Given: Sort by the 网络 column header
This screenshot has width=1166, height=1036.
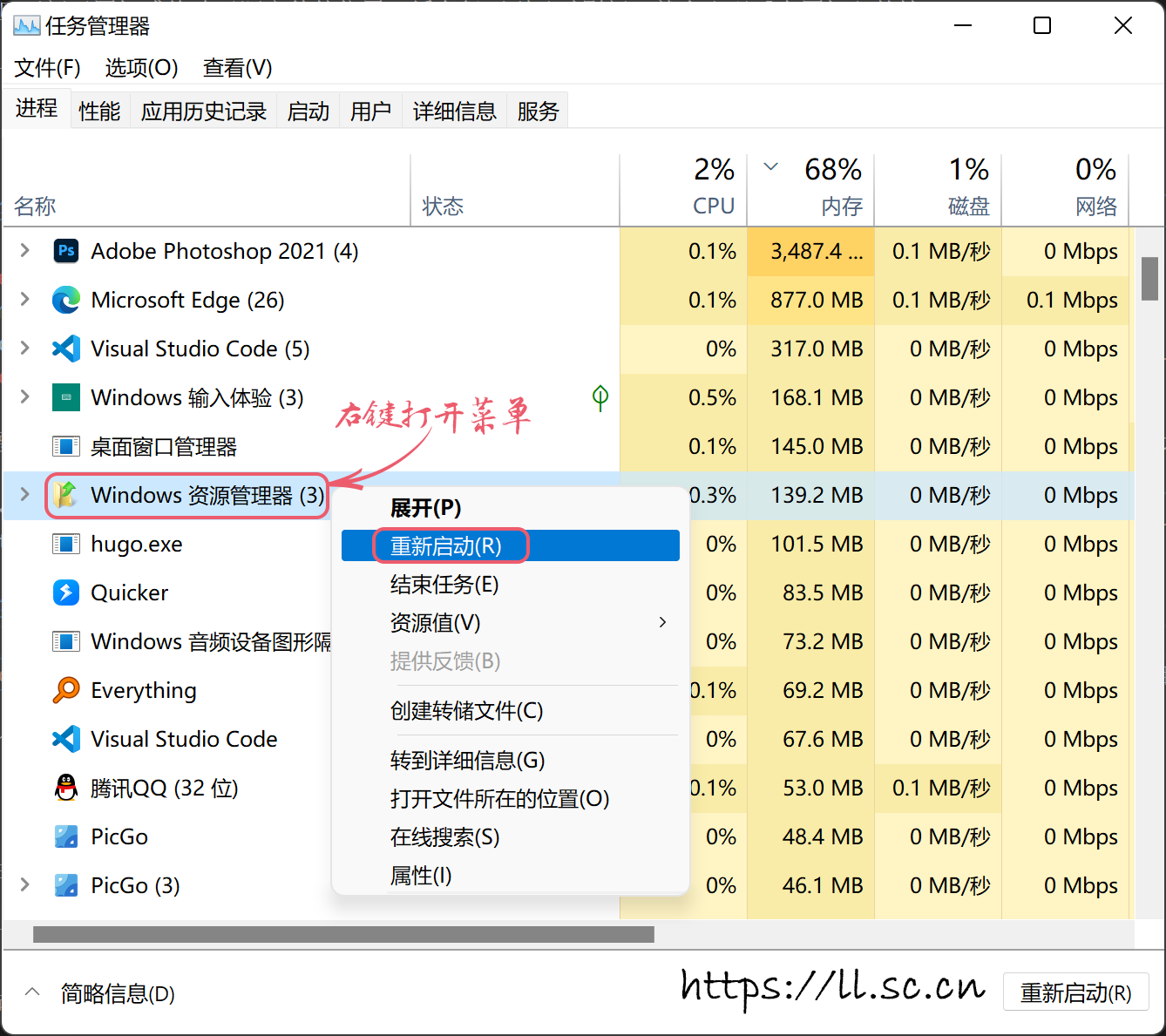Looking at the screenshot, I should 1065,191.
